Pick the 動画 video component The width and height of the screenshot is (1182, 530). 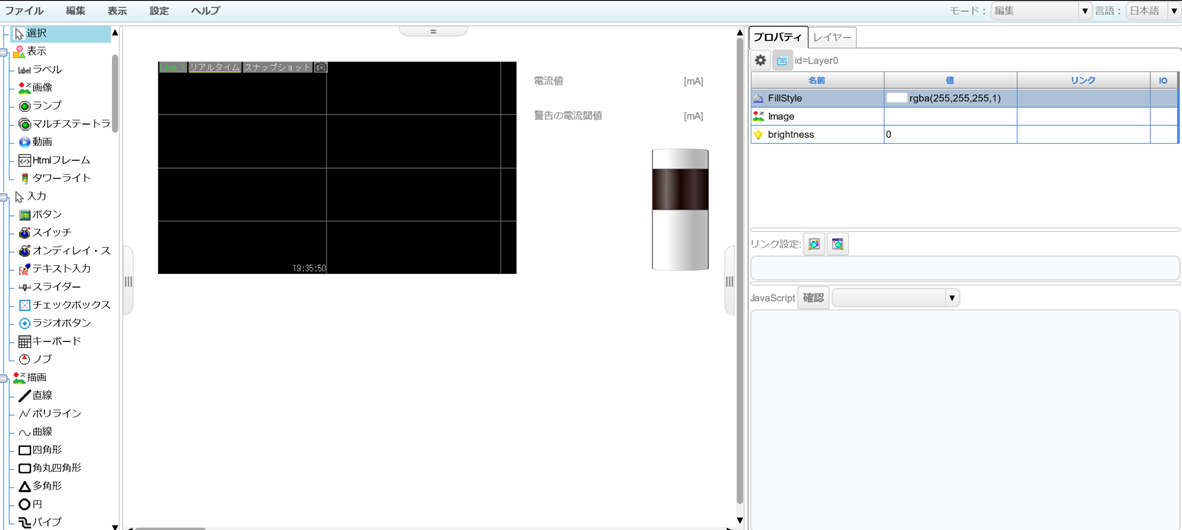click(x=35, y=142)
